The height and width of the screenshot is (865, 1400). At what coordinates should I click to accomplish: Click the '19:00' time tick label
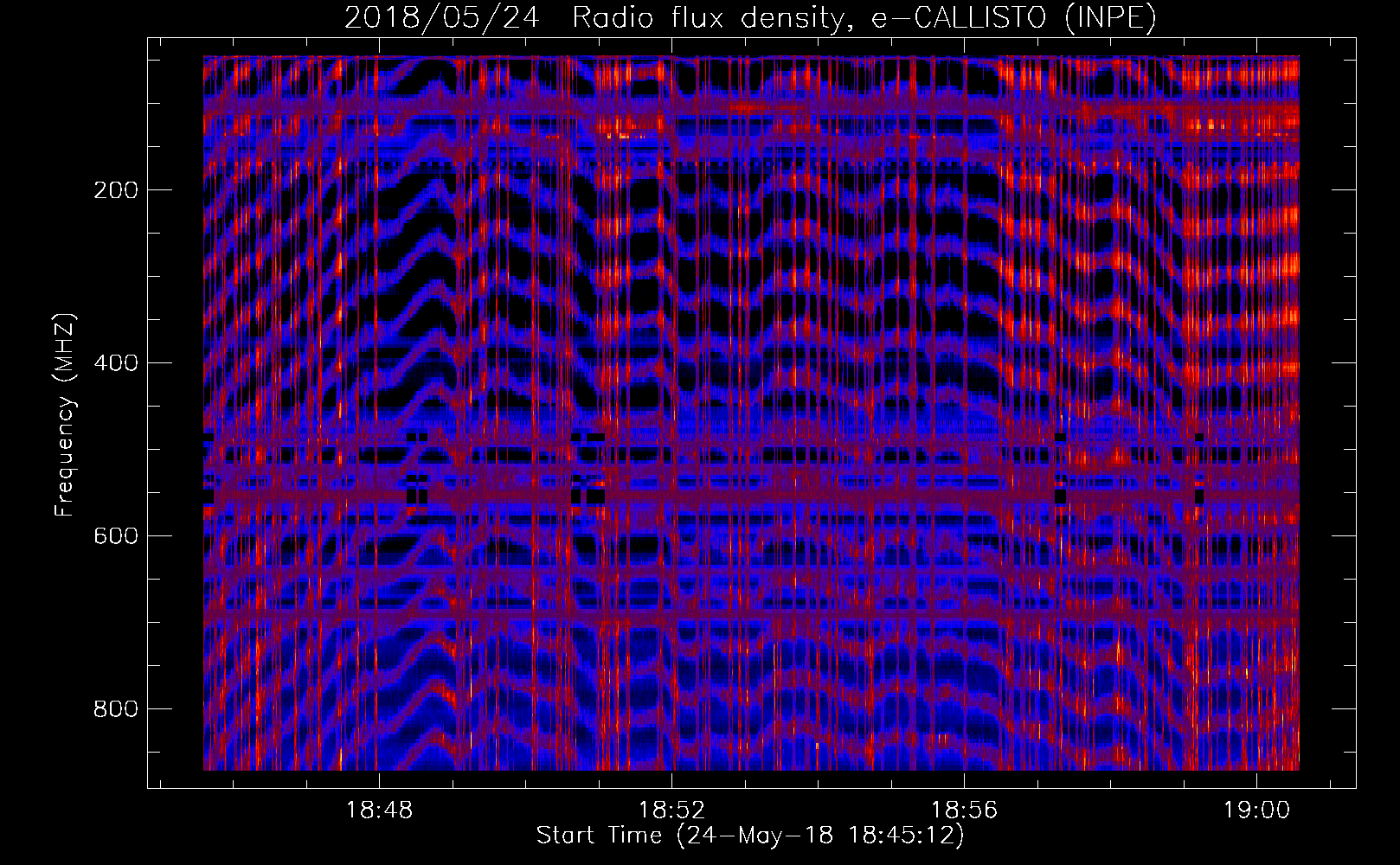point(1256,811)
